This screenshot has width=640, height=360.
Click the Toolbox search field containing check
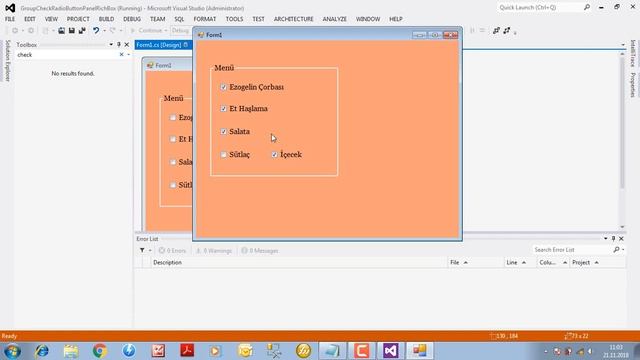pyautogui.click(x=67, y=54)
